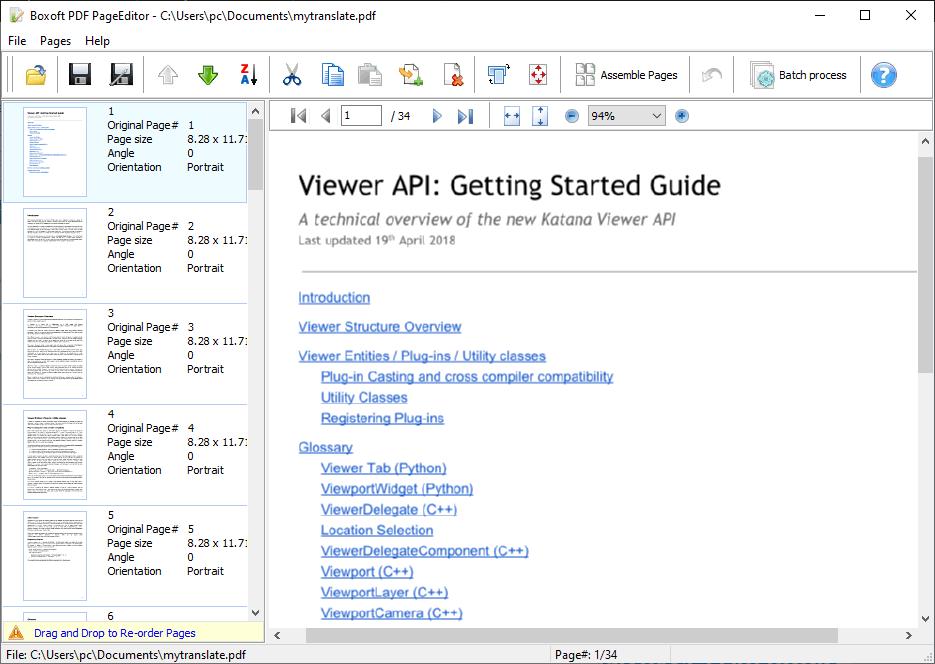The height and width of the screenshot is (664, 935).
Task: Open the Help menu
Action: coord(97,41)
